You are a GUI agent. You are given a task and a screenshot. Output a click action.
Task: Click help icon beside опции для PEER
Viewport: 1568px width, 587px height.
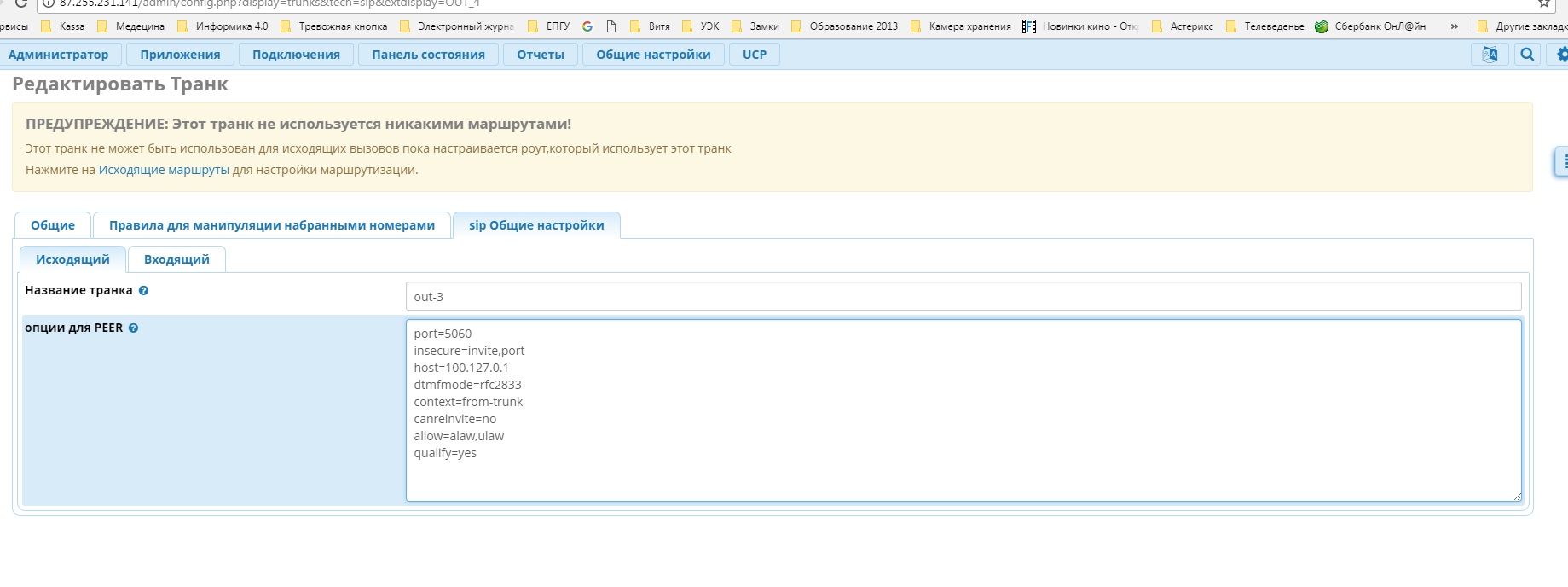133,328
